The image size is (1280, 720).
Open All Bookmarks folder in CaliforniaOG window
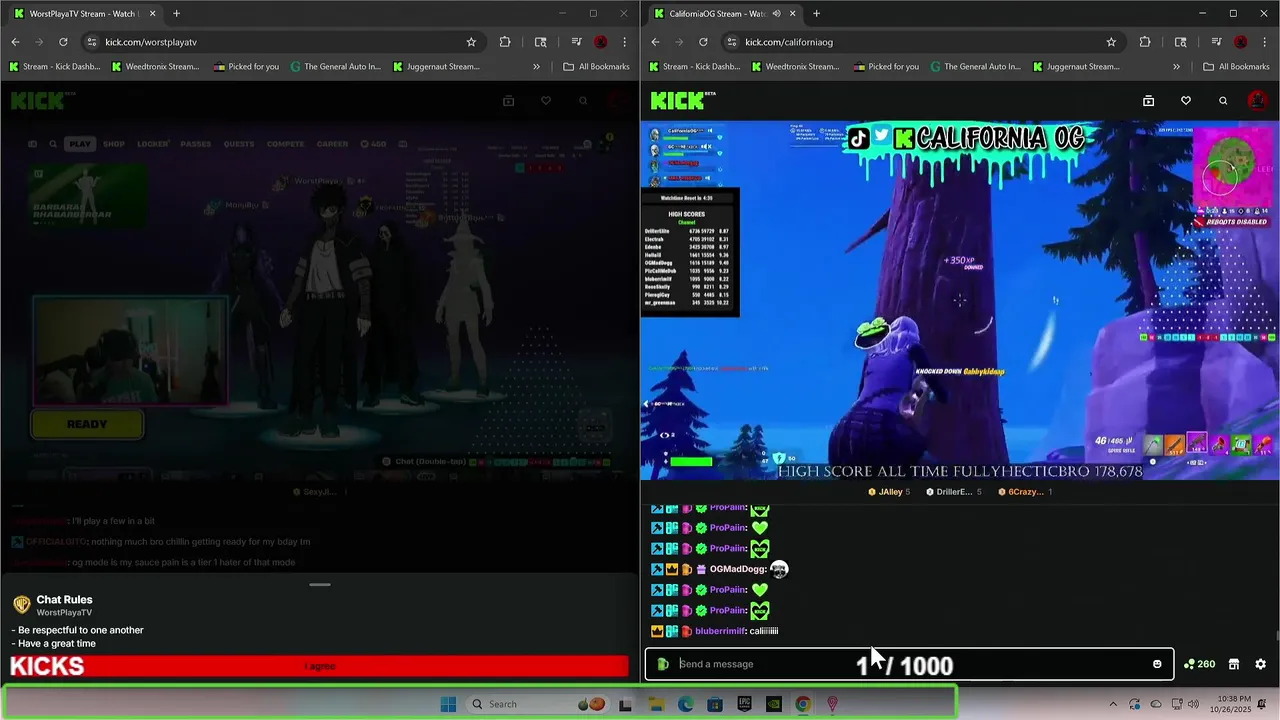click(x=1236, y=67)
